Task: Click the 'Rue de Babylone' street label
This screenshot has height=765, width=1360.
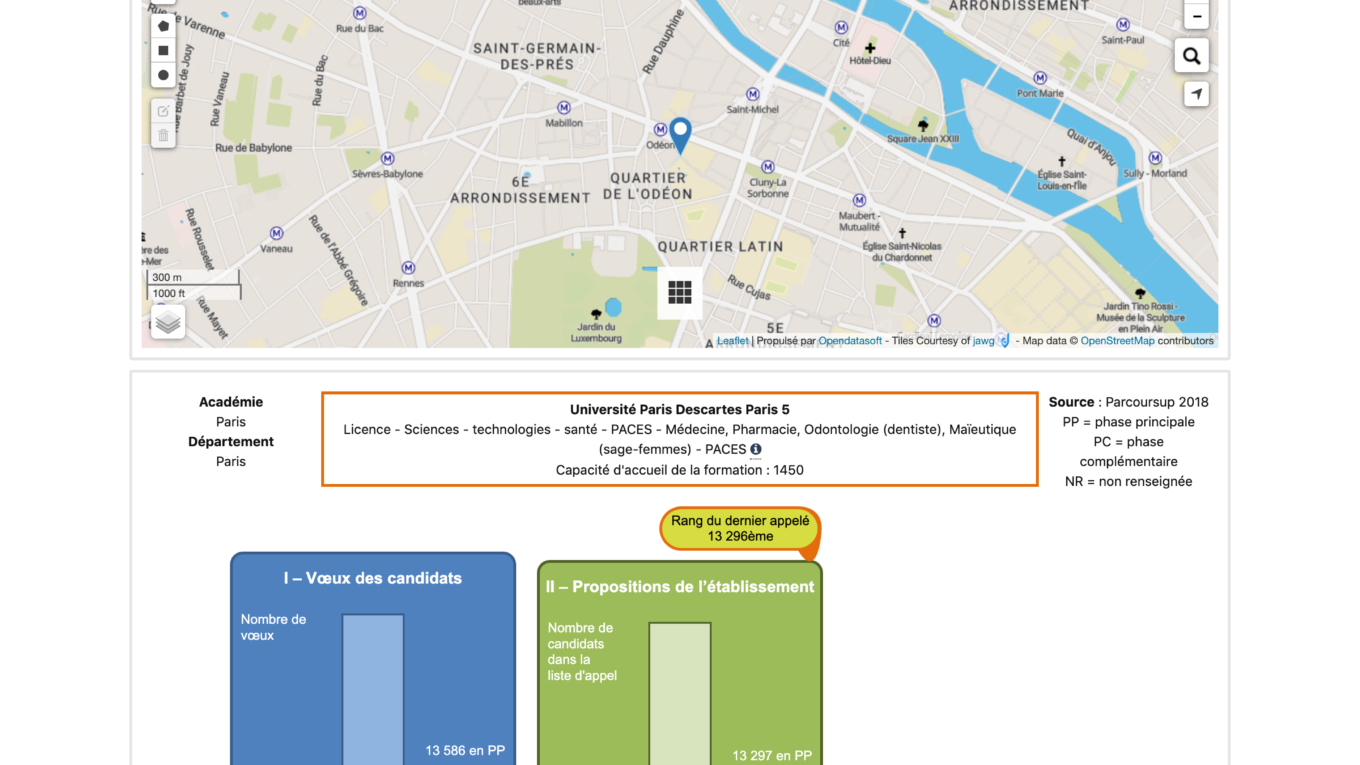Action: (254, 148)
